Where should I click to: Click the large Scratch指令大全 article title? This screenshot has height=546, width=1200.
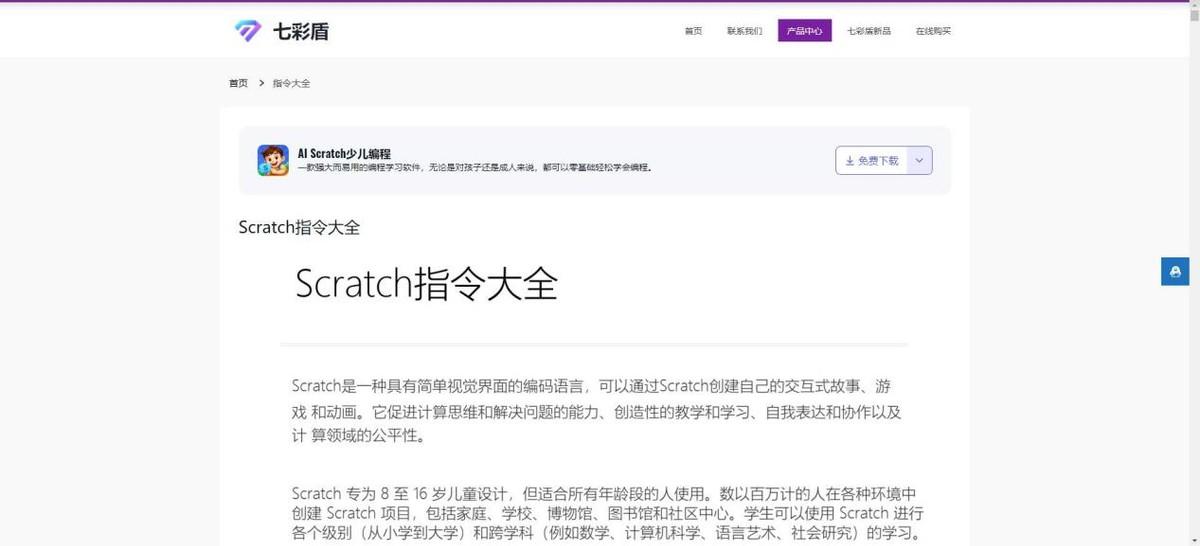point(426,284)
